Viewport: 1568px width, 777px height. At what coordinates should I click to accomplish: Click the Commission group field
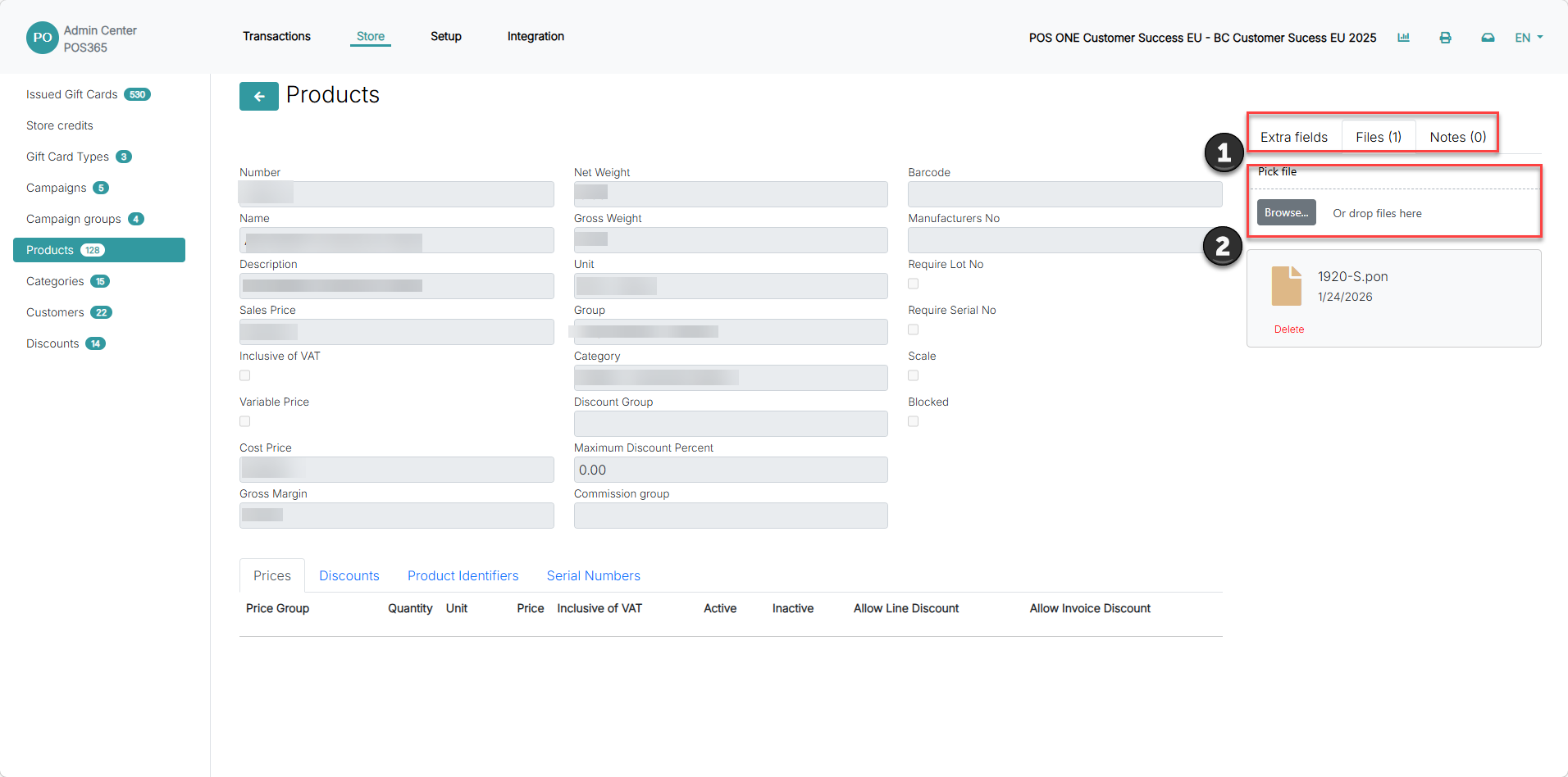pos(731,516)
